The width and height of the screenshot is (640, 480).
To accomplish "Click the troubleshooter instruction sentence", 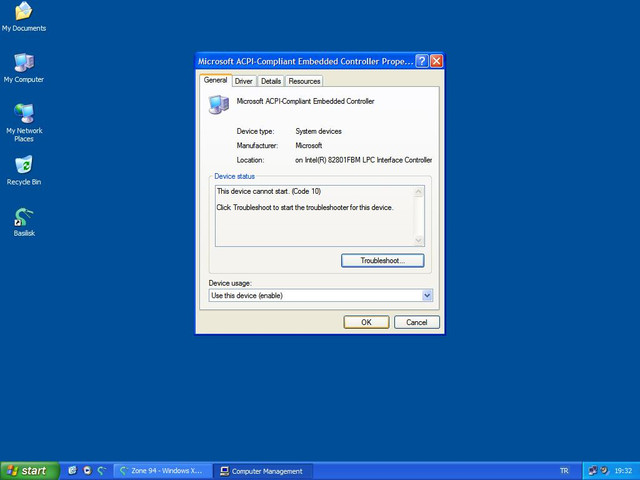I will (305, 207).
